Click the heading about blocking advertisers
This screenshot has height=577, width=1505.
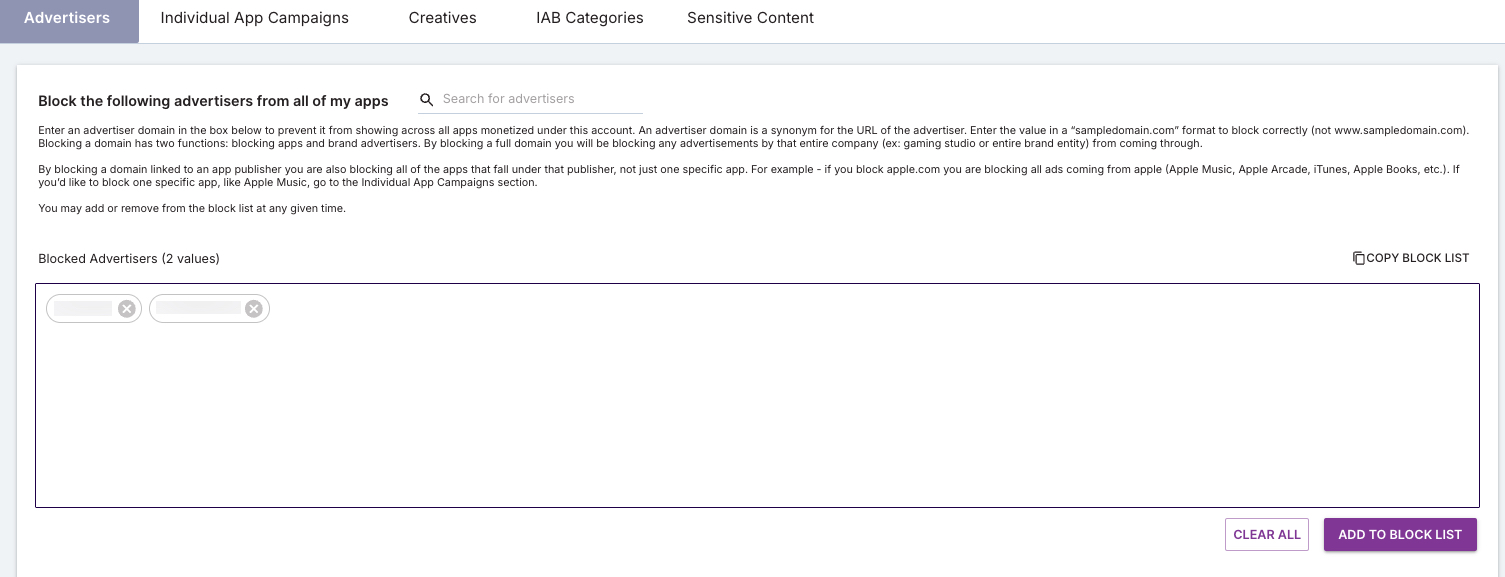coord(213,101)
